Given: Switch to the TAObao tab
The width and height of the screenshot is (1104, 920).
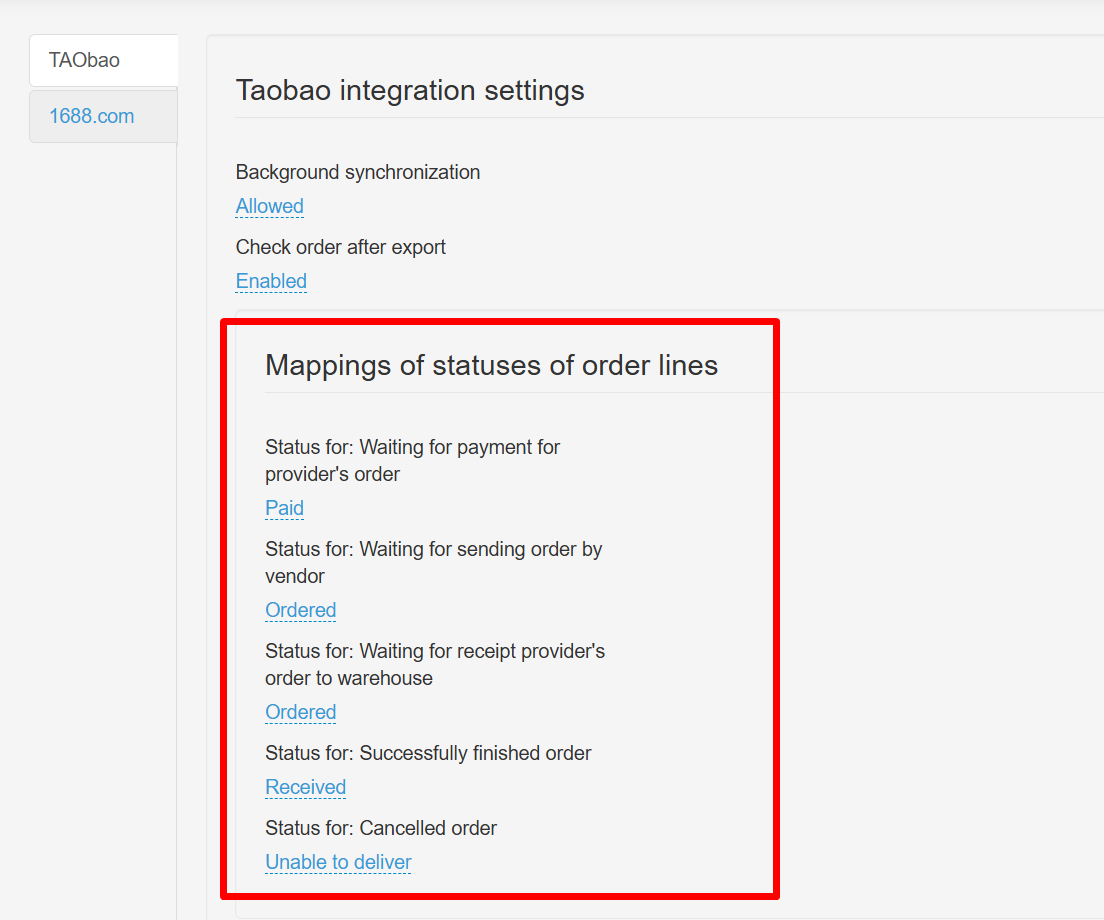Looking at the screenshot, I should (x=85, y=60).
